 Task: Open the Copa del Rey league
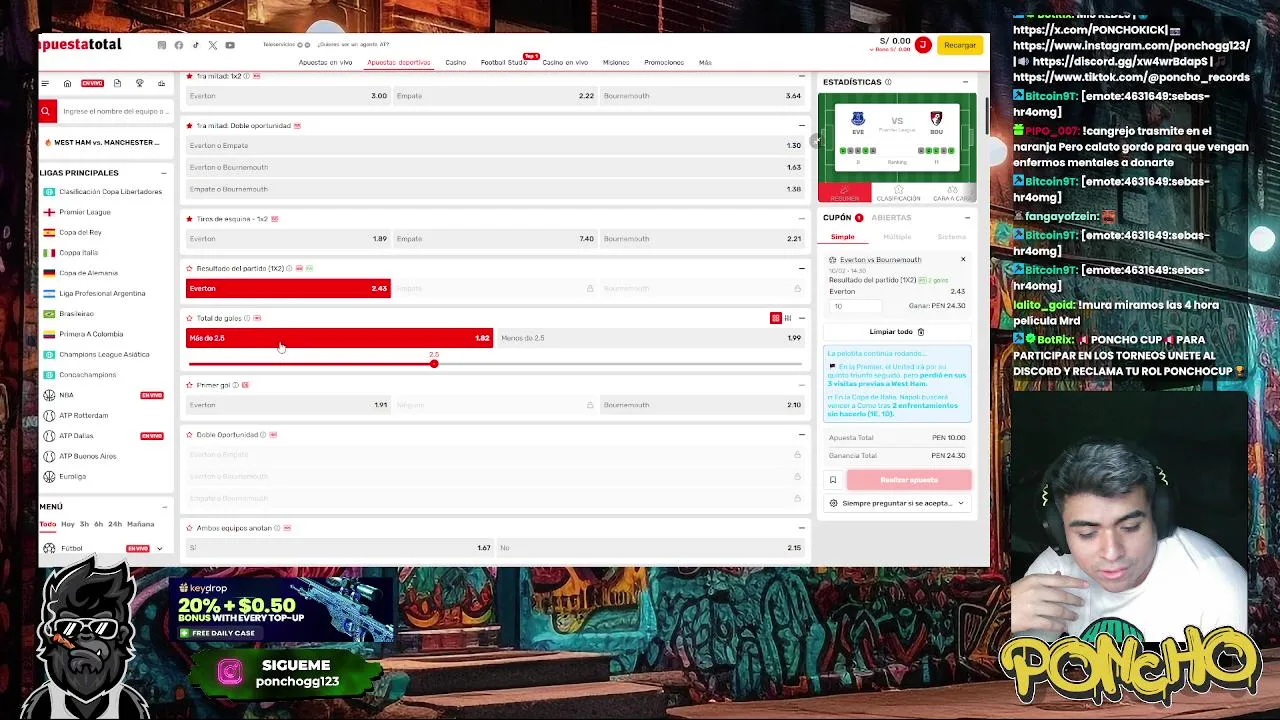tap(80, 232)
